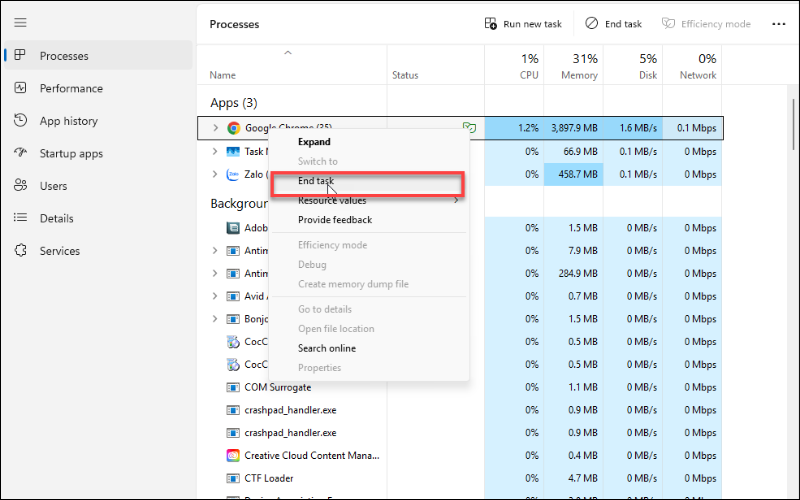Click the App history clock icon
The width and height of the screenshot is (800, 500).
click(20, 120)
